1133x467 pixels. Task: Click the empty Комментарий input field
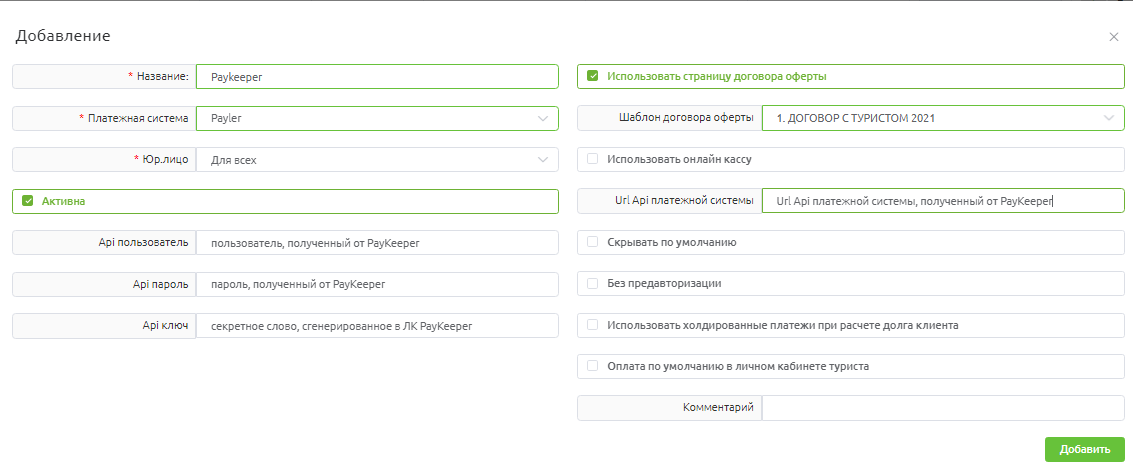pyautogui.click(x=943, y=408)
